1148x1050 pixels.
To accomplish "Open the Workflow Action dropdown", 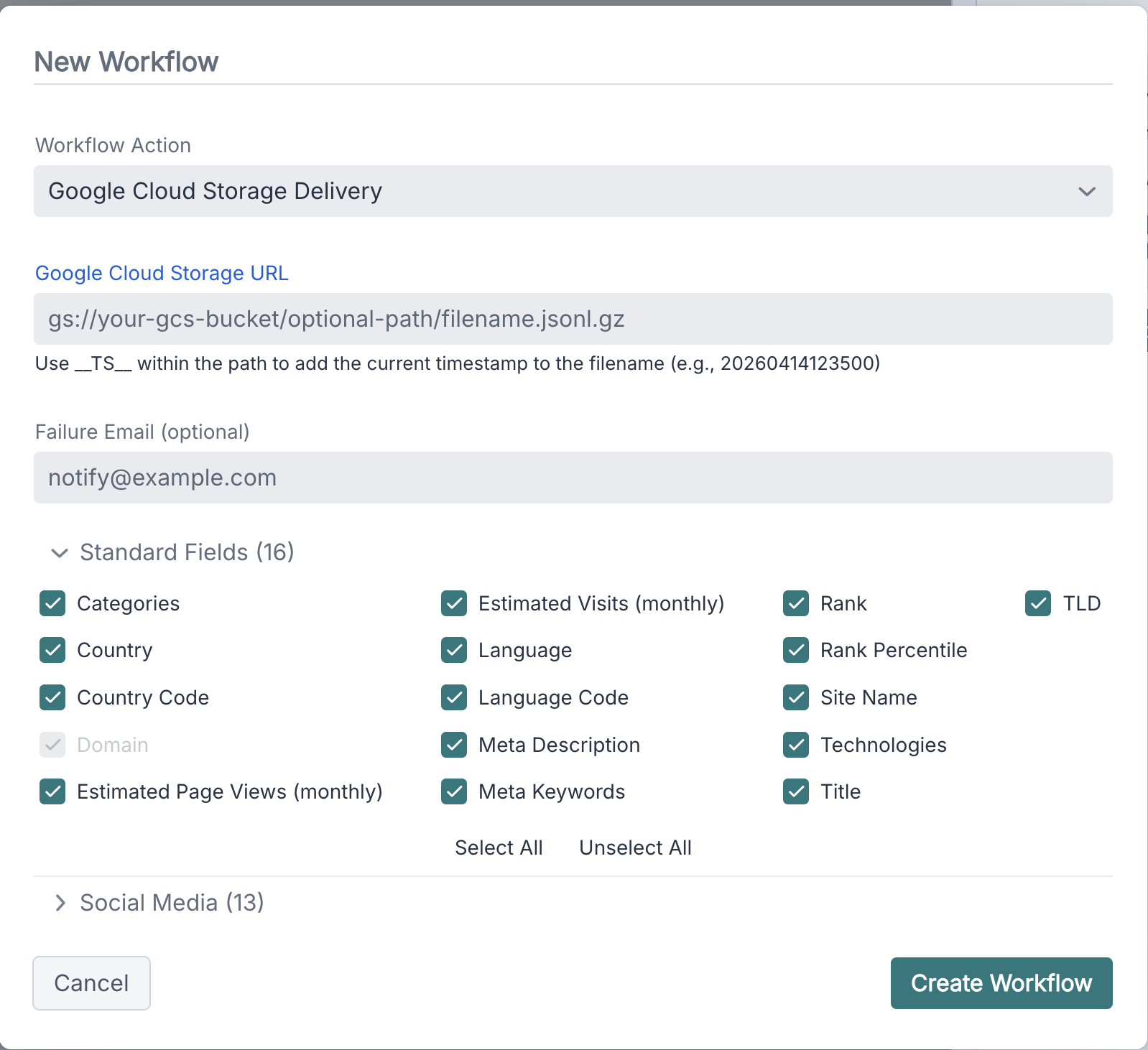I will click(x=573, y=191).
